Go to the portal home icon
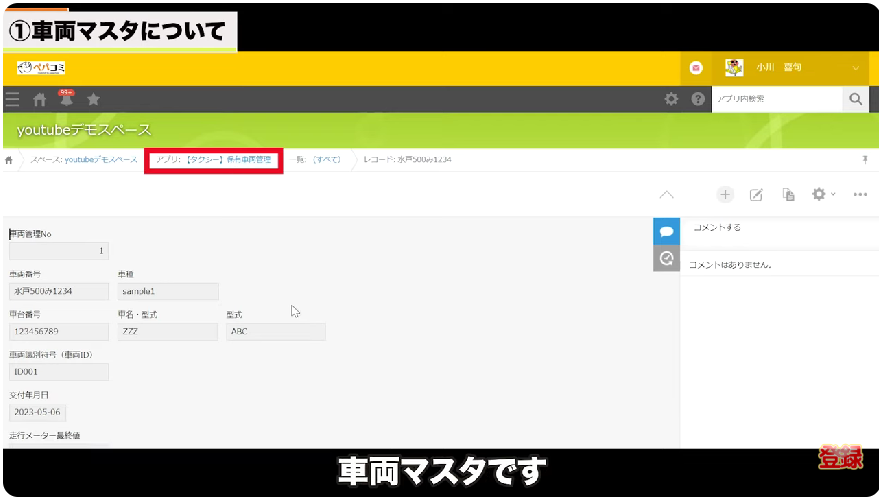This screenshot has width=879, height=498. [x=40, y=99]
